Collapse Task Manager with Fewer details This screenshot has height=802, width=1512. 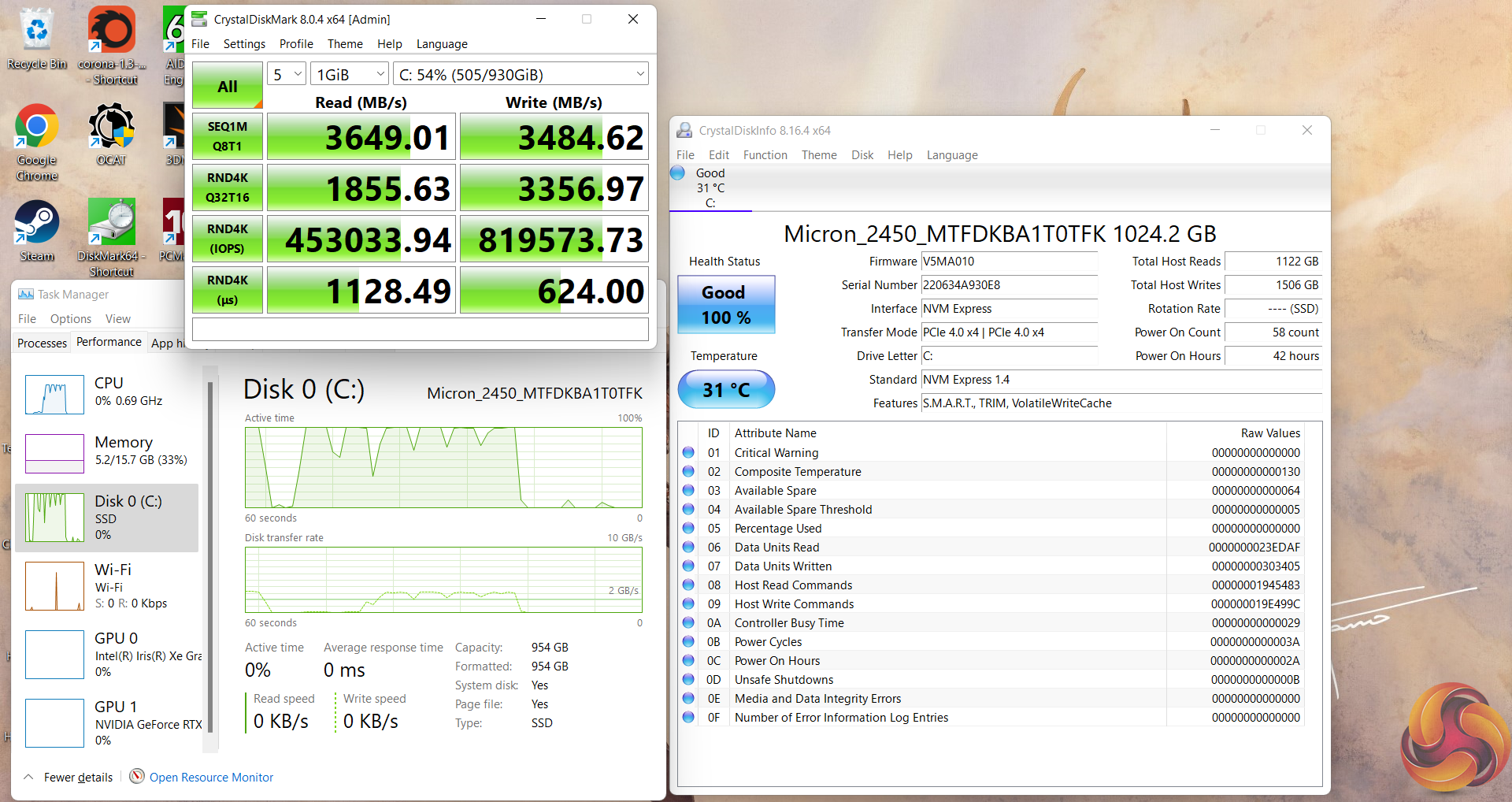[x=69, y=778]
